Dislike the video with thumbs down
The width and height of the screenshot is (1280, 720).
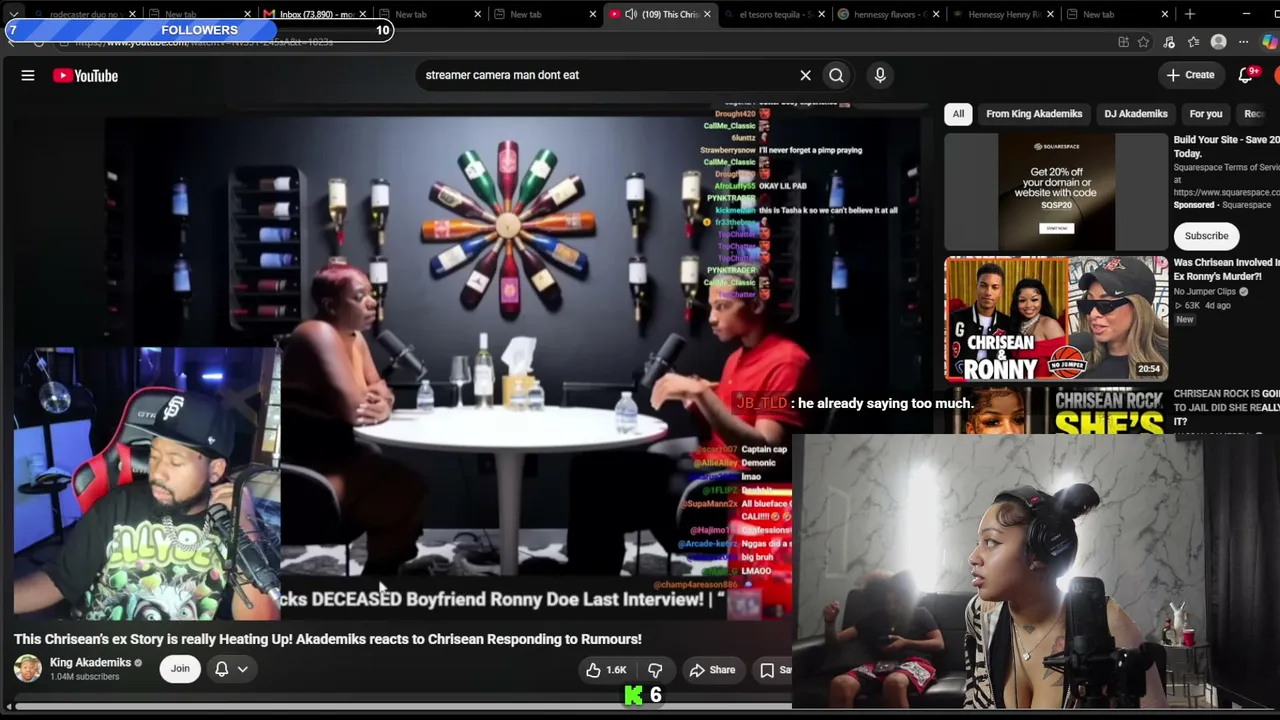click(655, 670)
